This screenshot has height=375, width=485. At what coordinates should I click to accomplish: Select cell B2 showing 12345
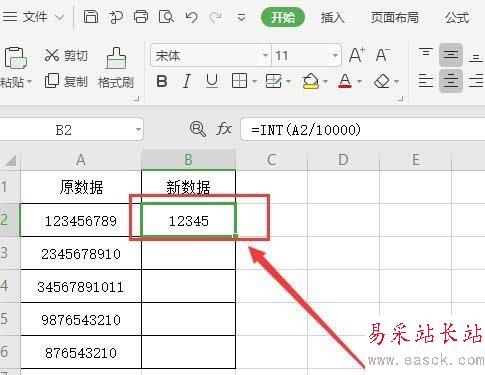tap(189, 220)
